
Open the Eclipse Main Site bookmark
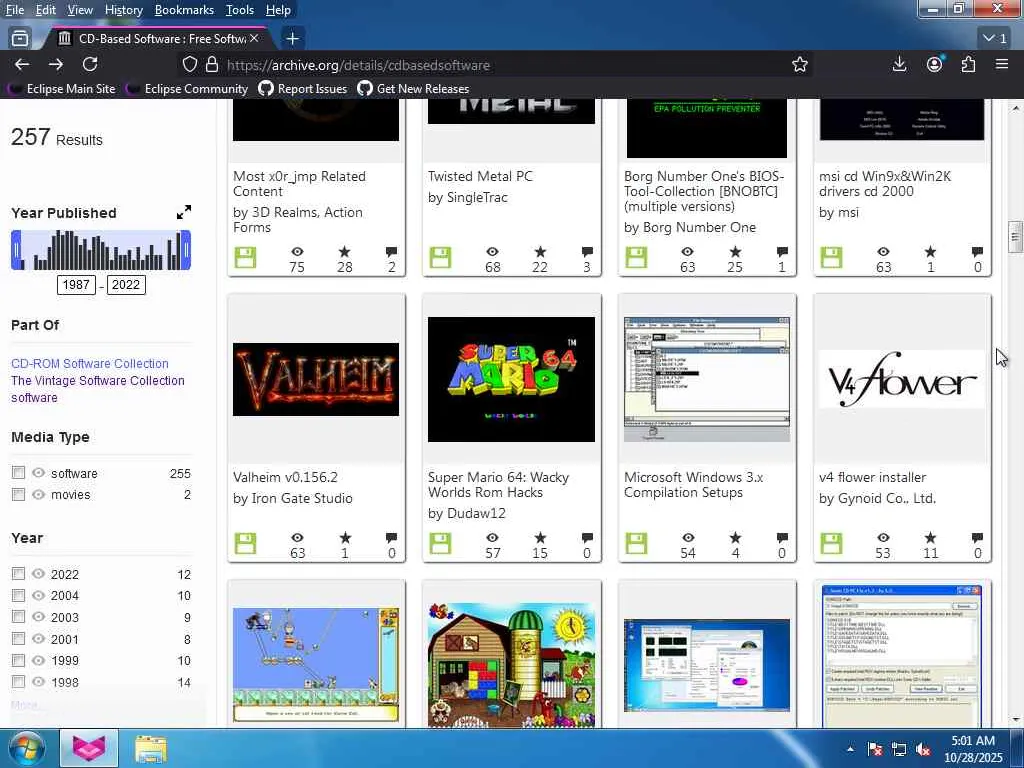(62, 89)
